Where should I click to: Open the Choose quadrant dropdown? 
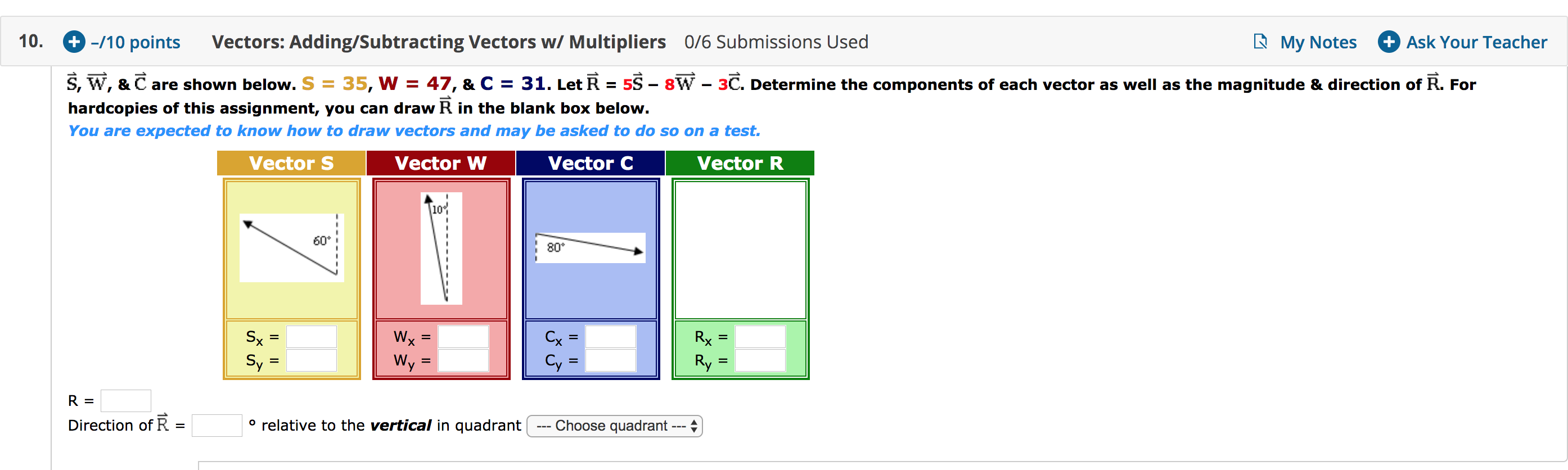click(614, 426)
